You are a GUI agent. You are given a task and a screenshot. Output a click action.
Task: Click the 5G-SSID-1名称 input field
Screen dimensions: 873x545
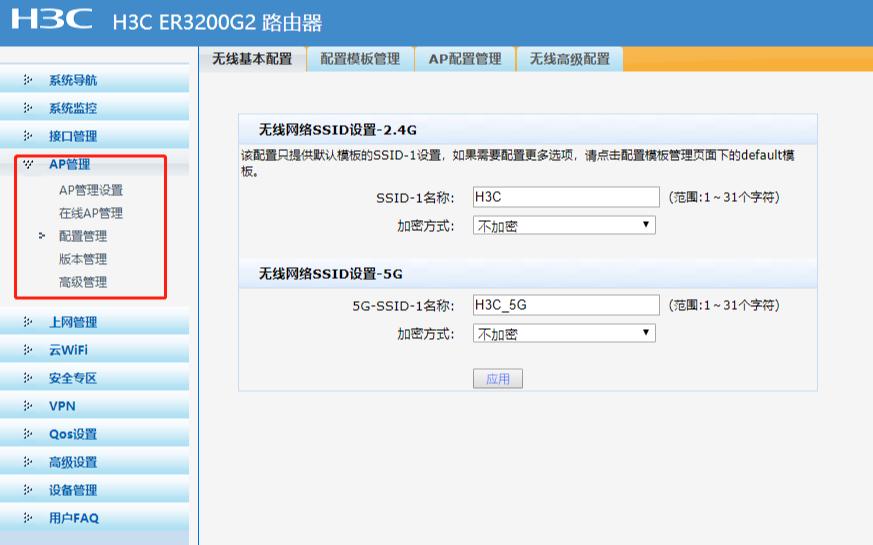(x=566, y=305)
